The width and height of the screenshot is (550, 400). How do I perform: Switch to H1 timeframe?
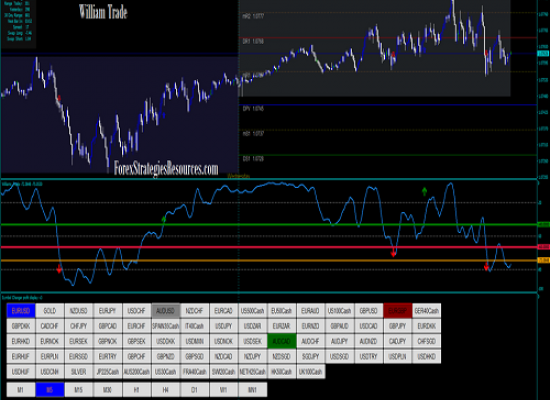click(137, 390)
